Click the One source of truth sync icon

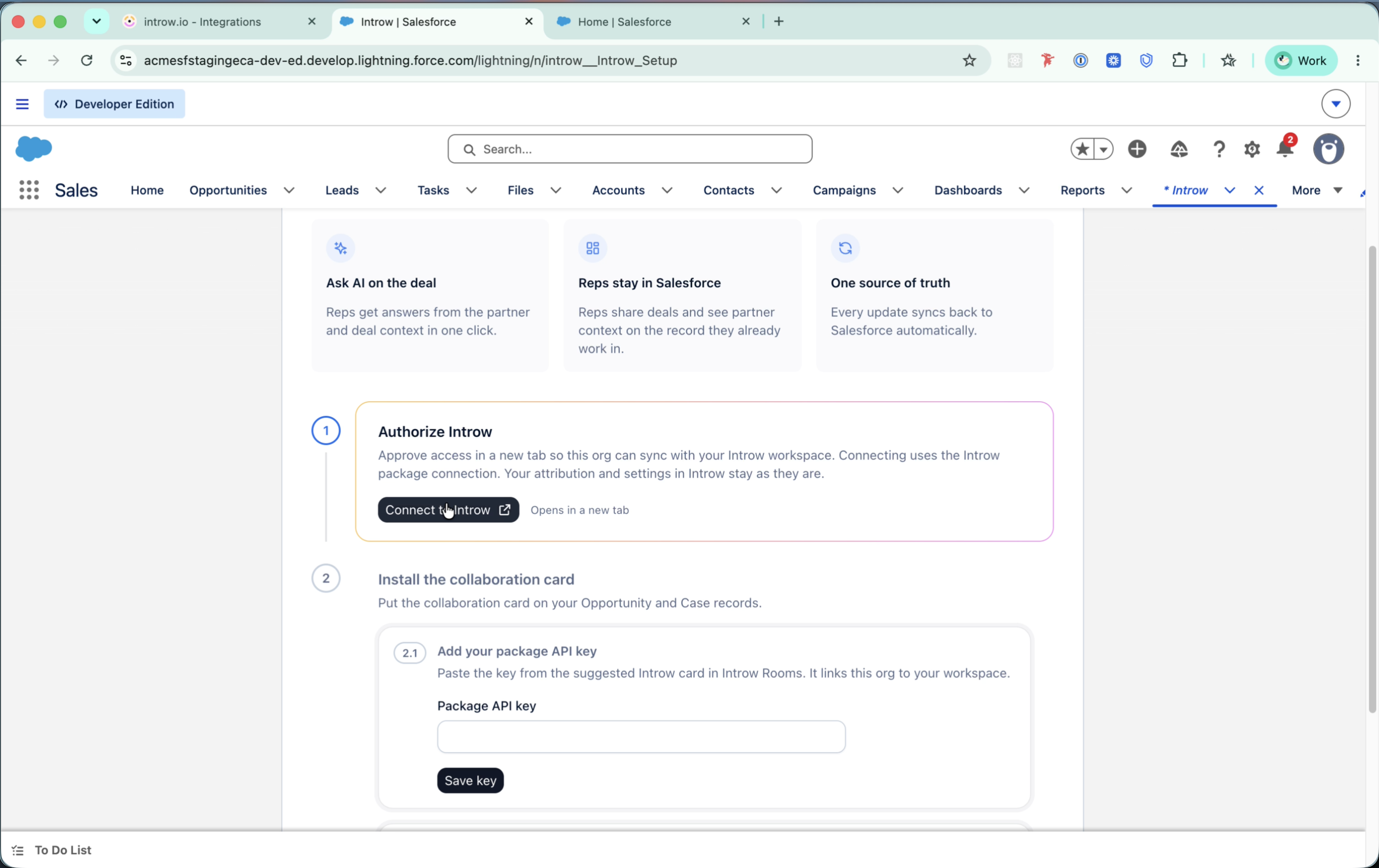(x=845, y=248)
